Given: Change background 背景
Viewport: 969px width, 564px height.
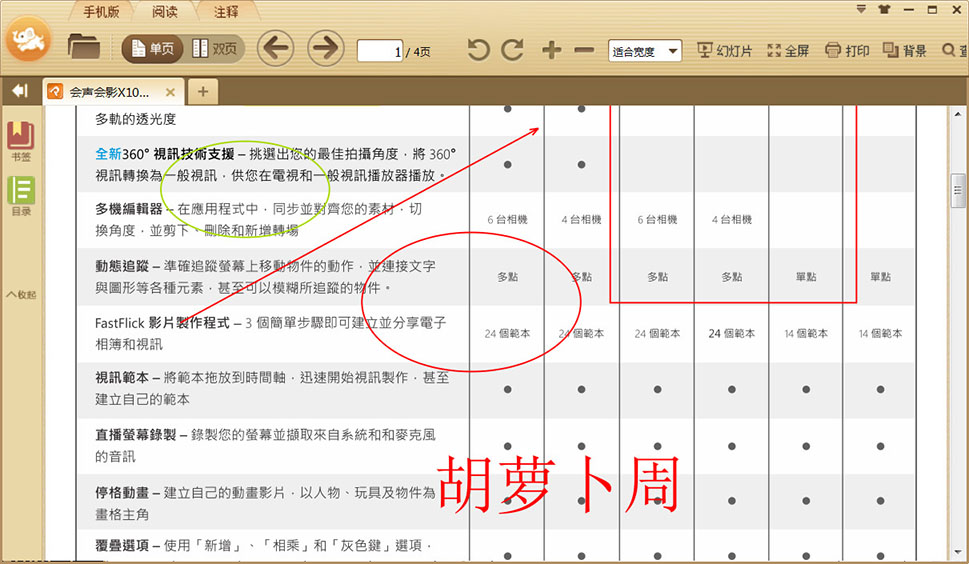Looking at the screenshot, I should point(905,51).
